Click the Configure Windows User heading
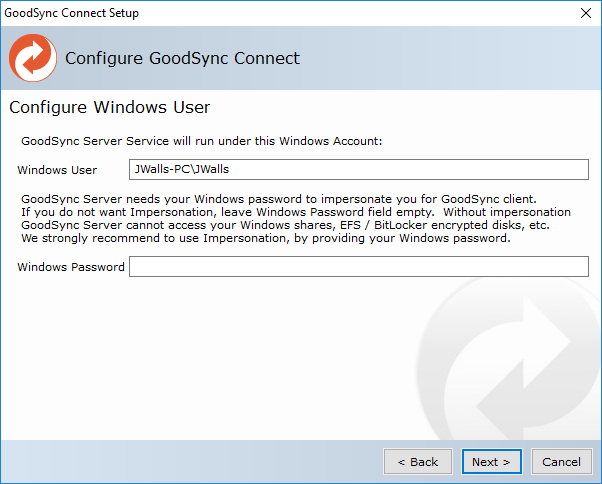 click(x=110, y=107)
